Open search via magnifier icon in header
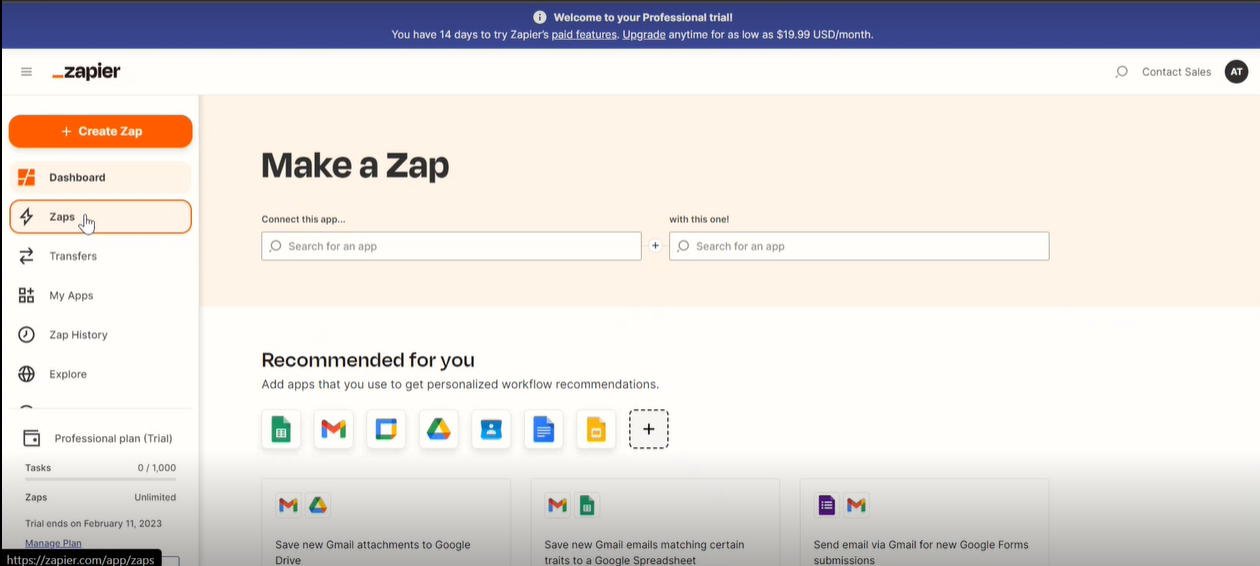This screenshot has width=1260, height=566. [x=1121, y=72]
